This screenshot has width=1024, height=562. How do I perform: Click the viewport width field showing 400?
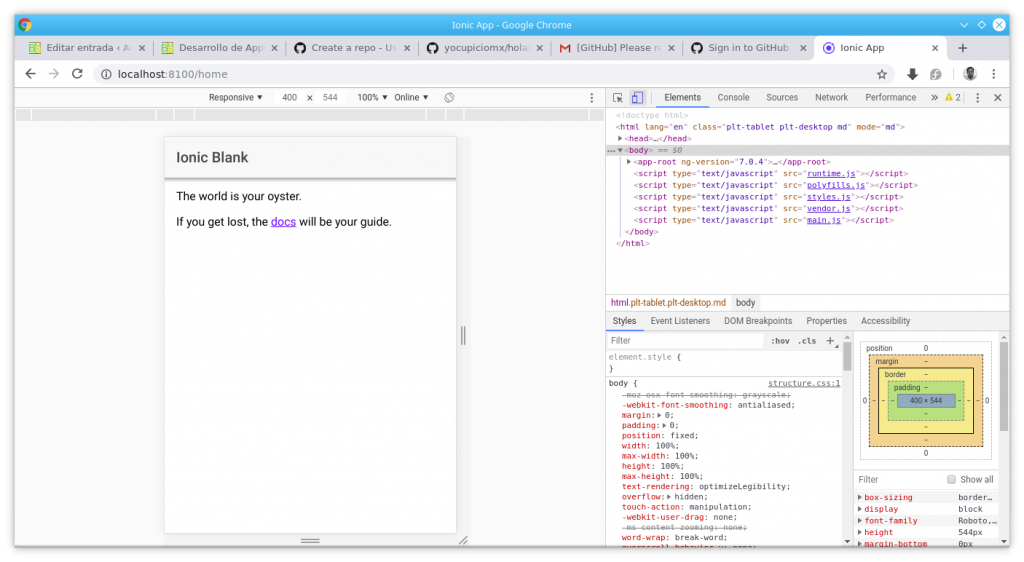point(289,97)
